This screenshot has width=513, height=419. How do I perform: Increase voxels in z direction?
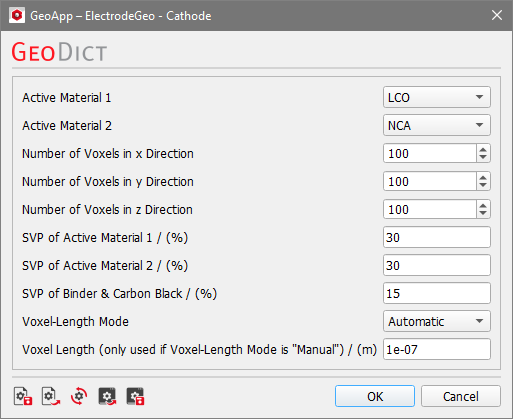click(483, 205)
